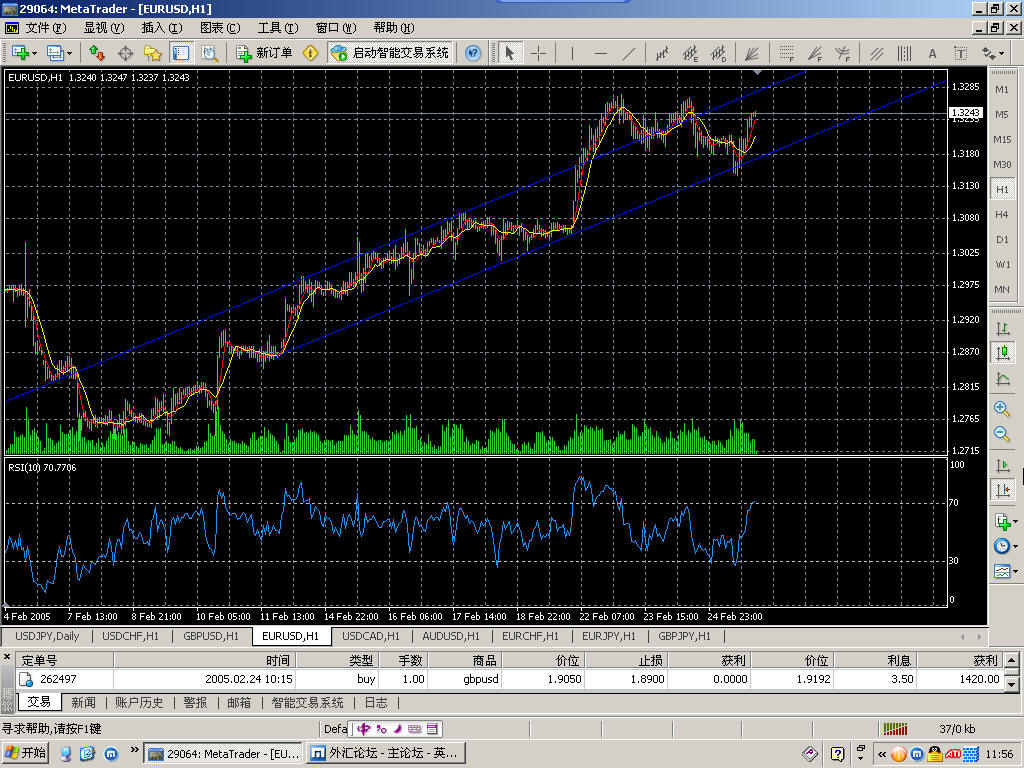Switch chart to candlestick display
The width and height of the screenshot is (1024, 768).
pyautogui.click(x=1002, y=352)
